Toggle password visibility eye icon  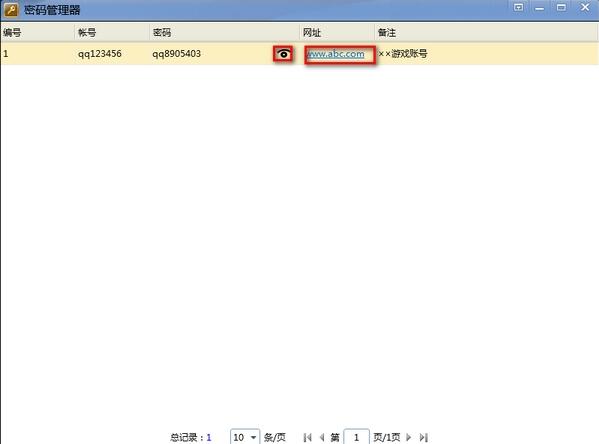tap(283, 54)
